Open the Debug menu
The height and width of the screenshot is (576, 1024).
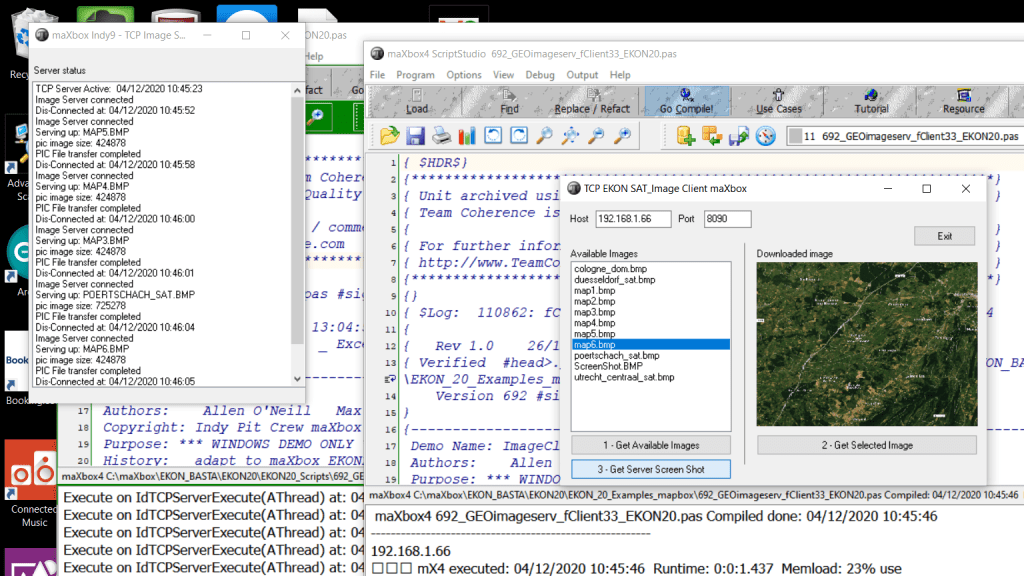[x=539, y=75]
